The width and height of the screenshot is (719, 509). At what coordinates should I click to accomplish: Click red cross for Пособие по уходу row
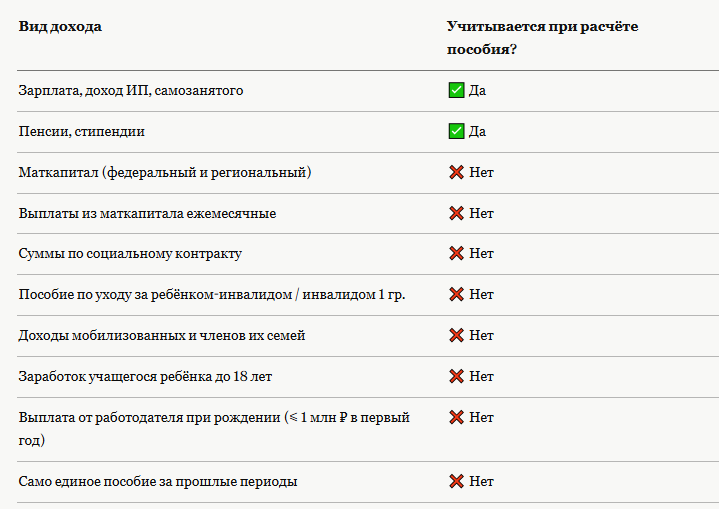(x=456, y=294)
